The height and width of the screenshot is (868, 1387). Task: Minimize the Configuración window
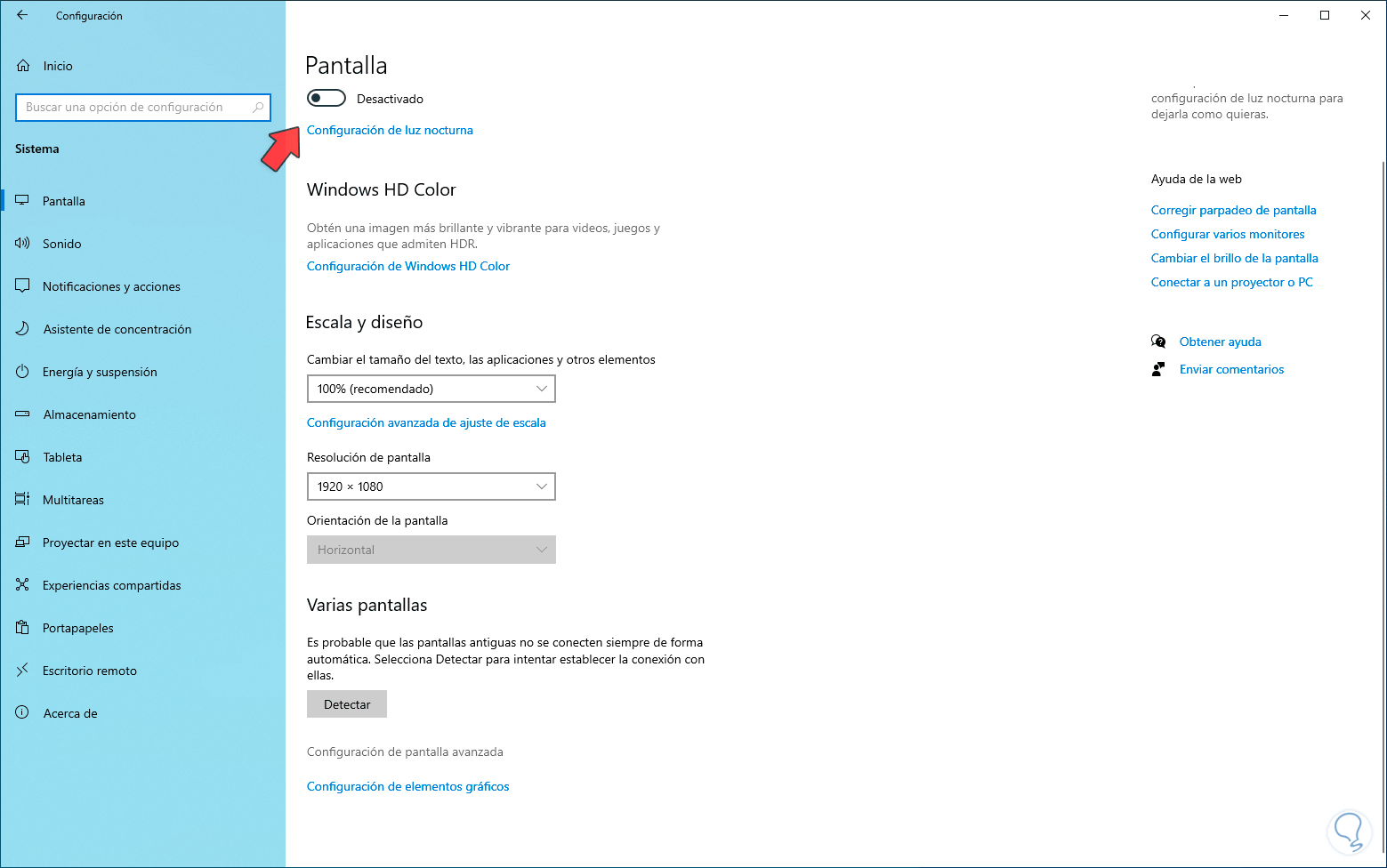1284,15
